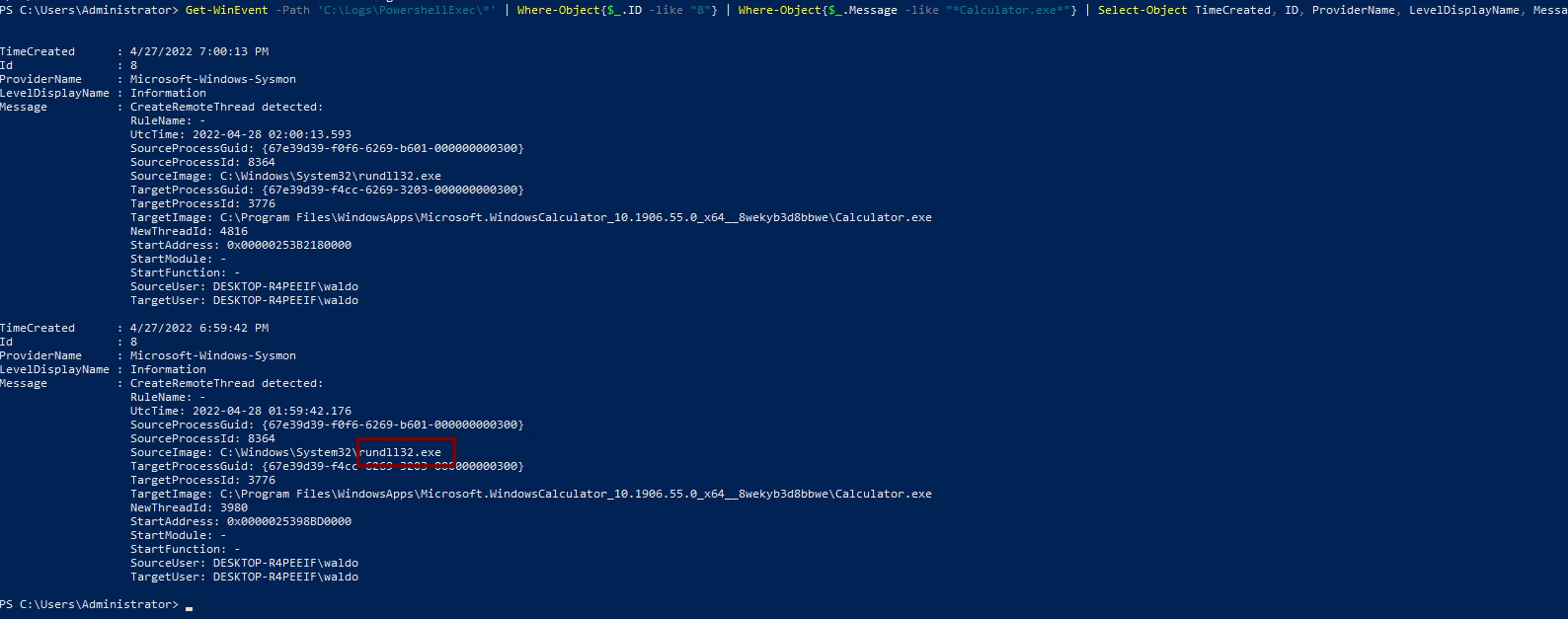Image resolution: width=1568 pixels, height=619 pixels.
Task: Select NewThreadId value 3980
Action: coord(234,507)
